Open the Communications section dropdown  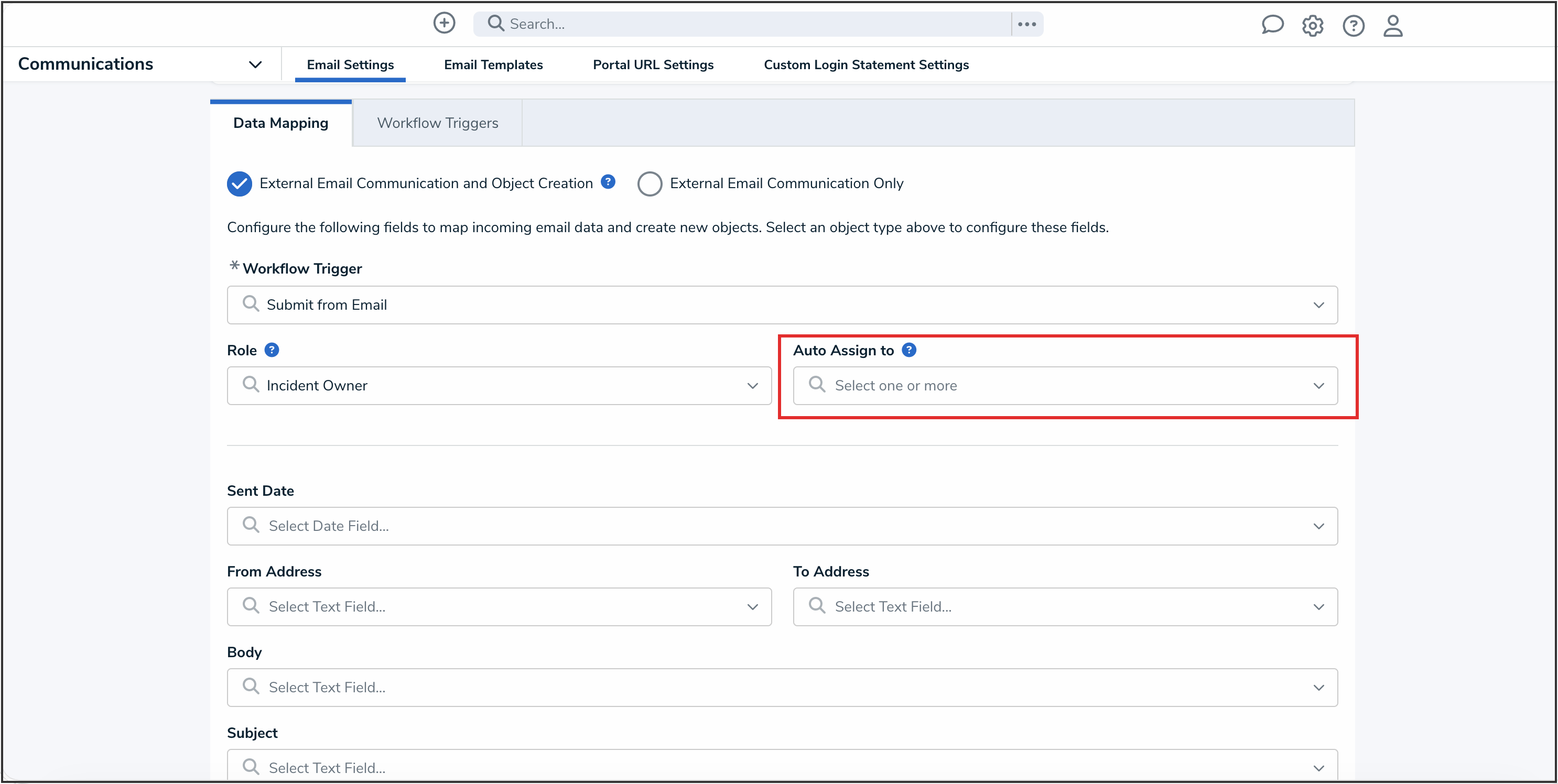[255, 63]
